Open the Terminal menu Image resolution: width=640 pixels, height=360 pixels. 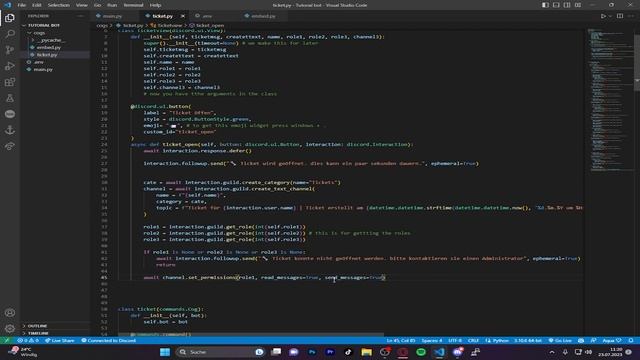[x=133, y=5]
